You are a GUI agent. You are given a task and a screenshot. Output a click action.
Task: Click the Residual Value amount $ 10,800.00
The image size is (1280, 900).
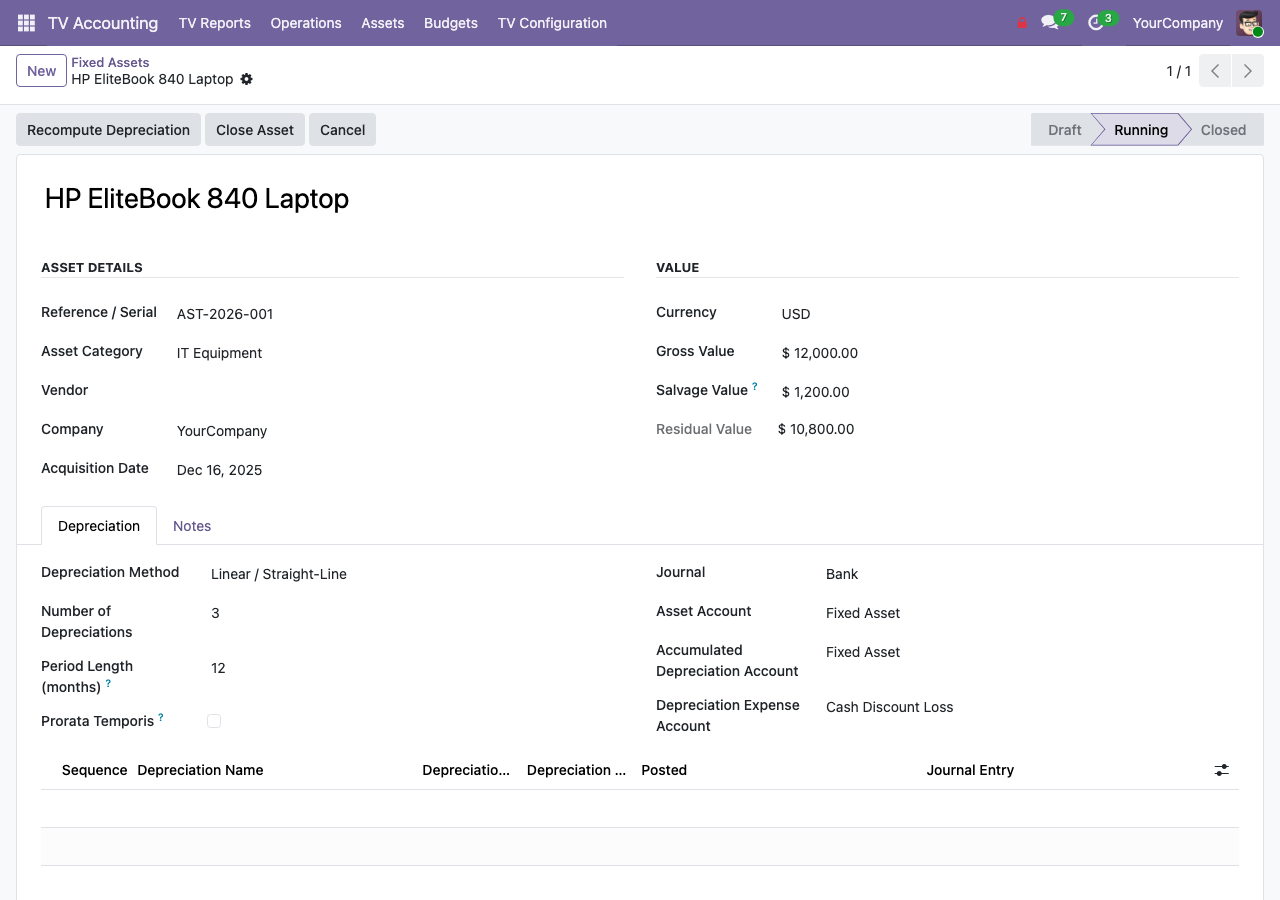[x=816, y=429]
